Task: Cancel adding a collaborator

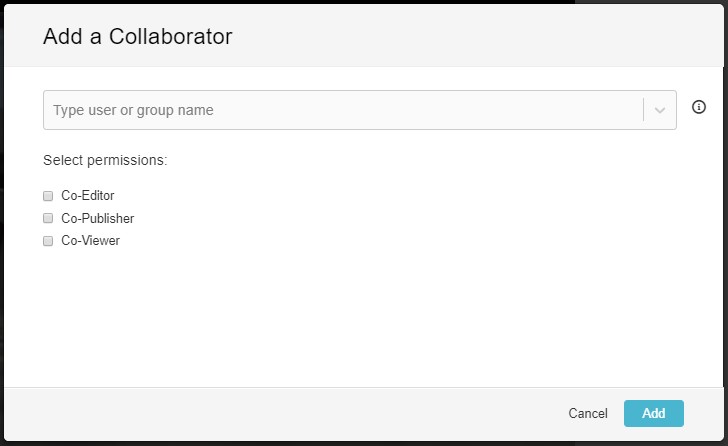Action: pos(588,413)
